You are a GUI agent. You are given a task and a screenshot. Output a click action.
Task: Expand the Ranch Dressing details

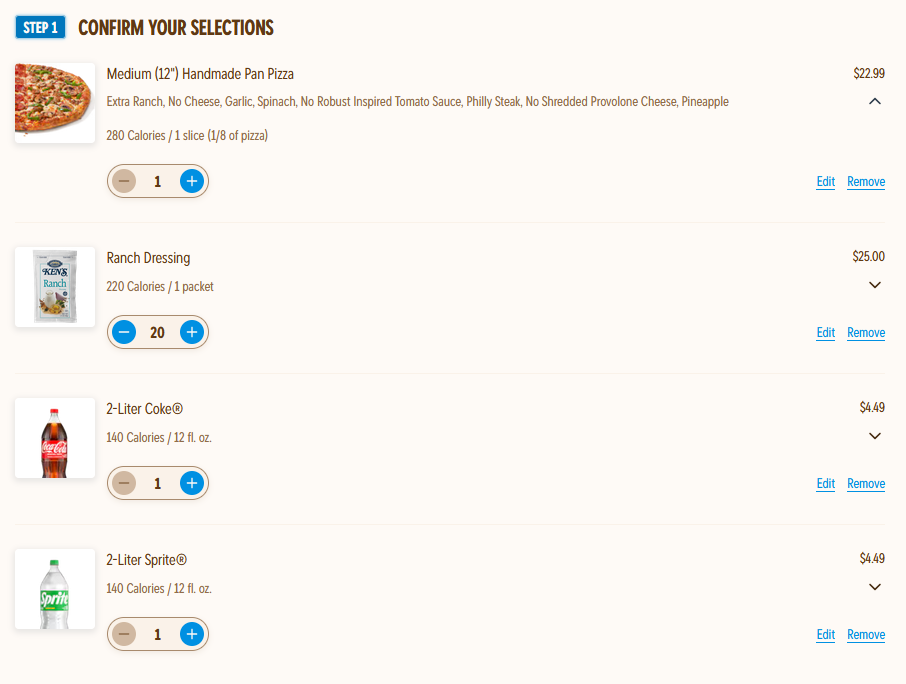click(875, 285)
